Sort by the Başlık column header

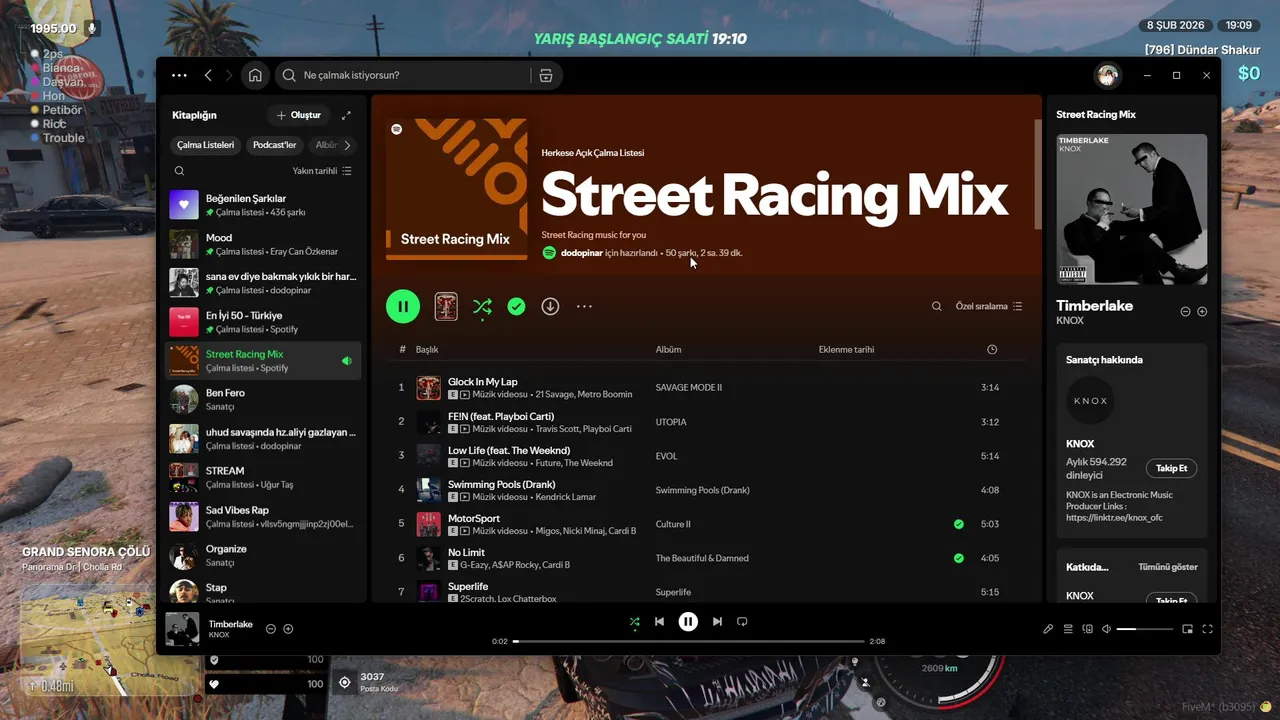tap(427, 349)
